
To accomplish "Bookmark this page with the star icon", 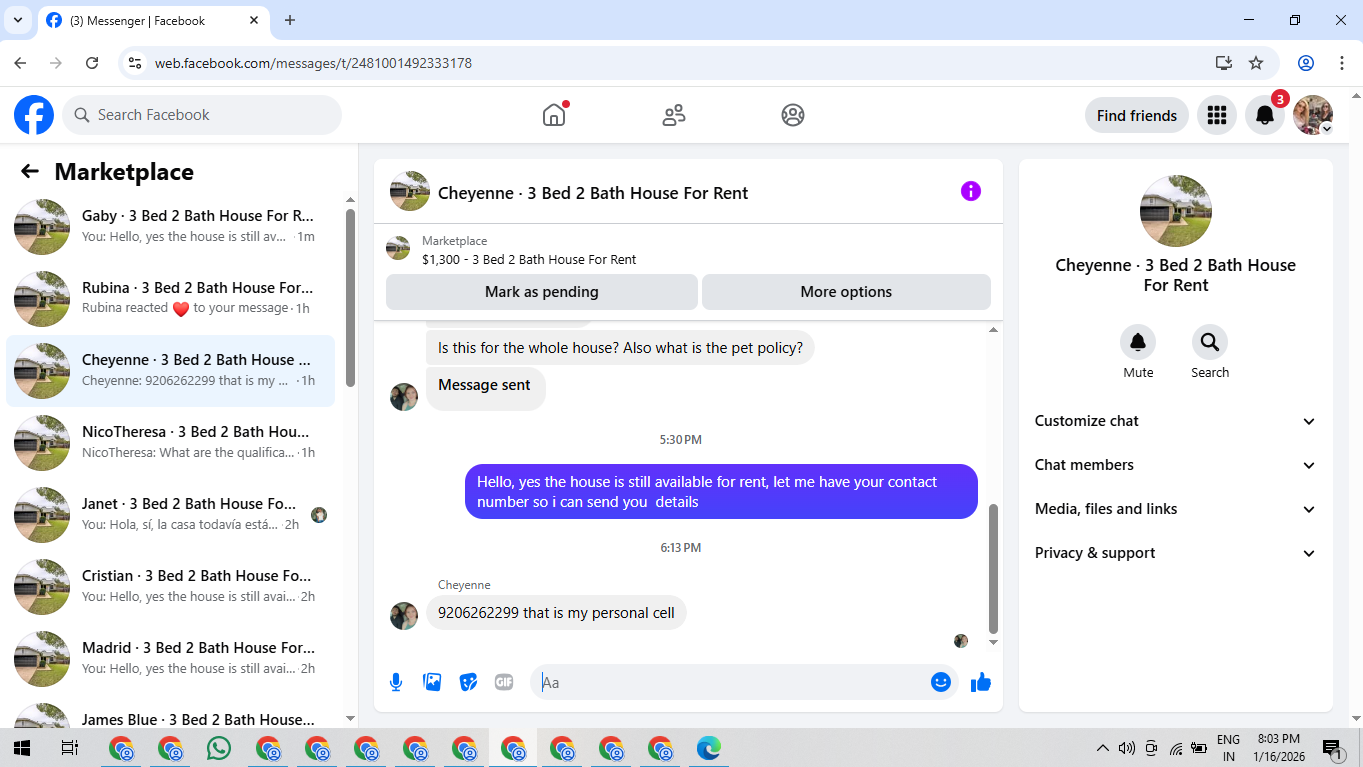I will coord(1256,63).
